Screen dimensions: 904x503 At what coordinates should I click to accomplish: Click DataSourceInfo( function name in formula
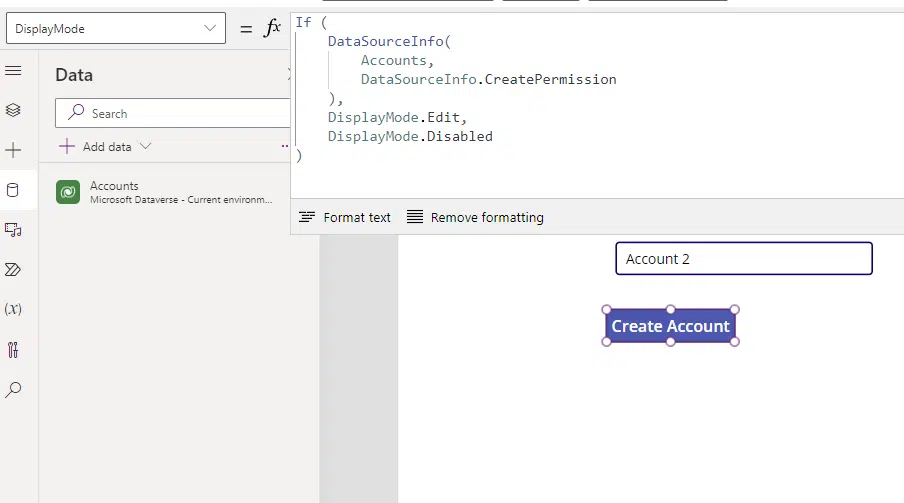[389, 41]
